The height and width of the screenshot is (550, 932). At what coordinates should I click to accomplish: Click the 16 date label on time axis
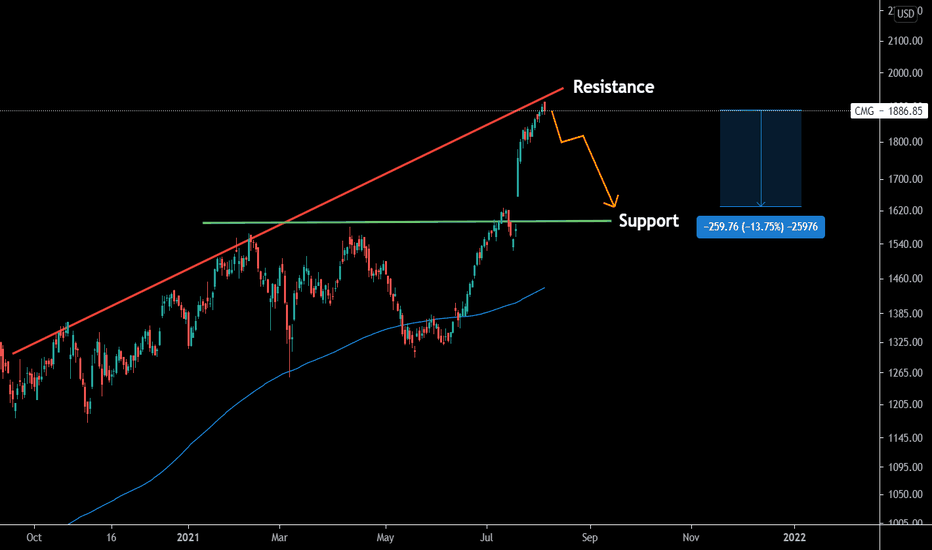[111, 538]
